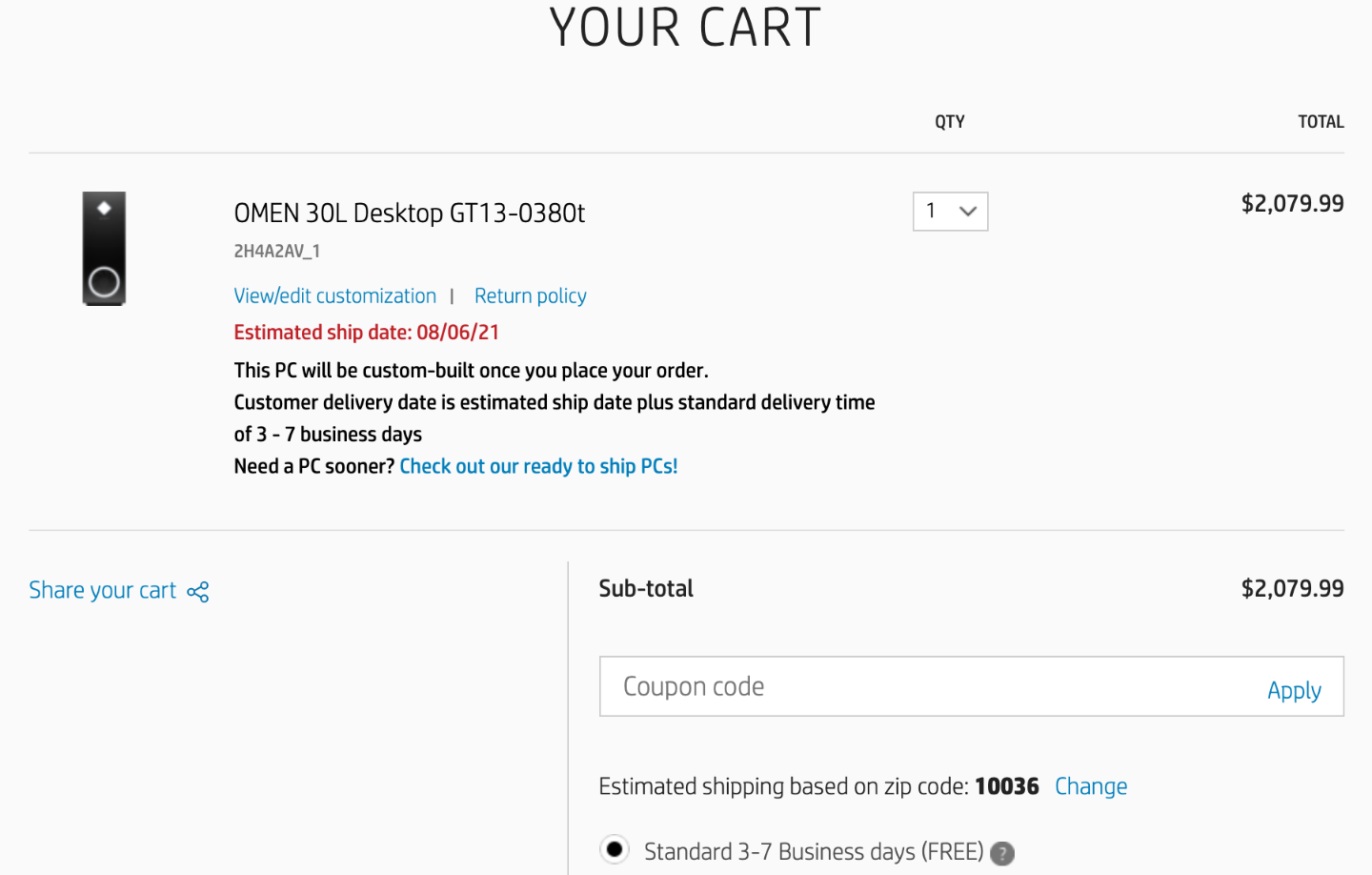The image size is (1372, 875).
Task: Open the Return policy link
Action: point(530,296)
